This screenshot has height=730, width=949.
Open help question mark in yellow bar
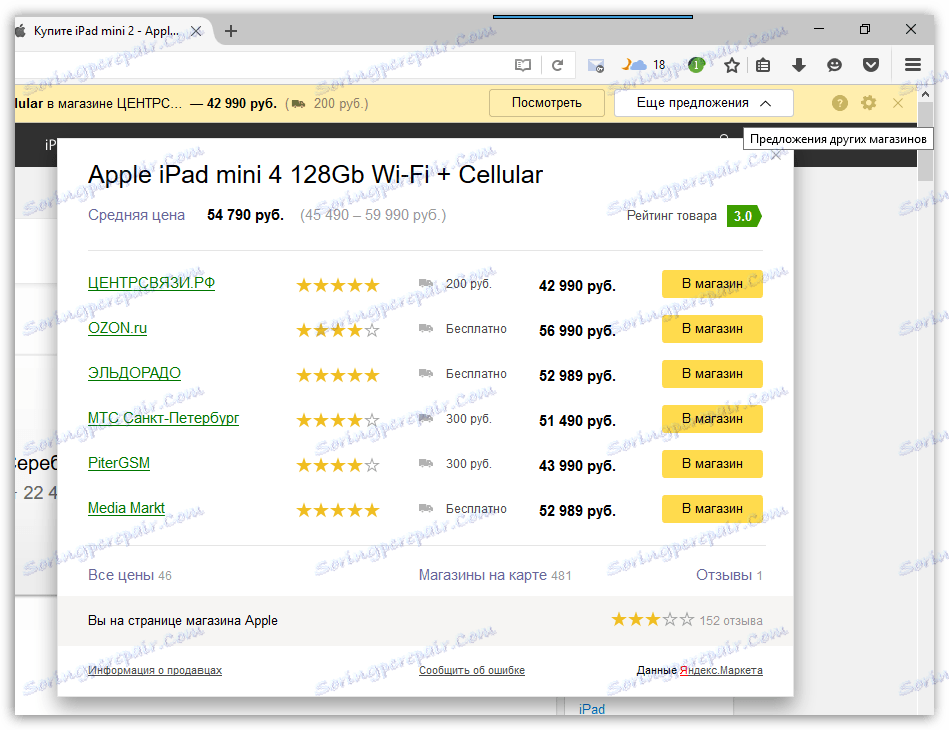839,103
